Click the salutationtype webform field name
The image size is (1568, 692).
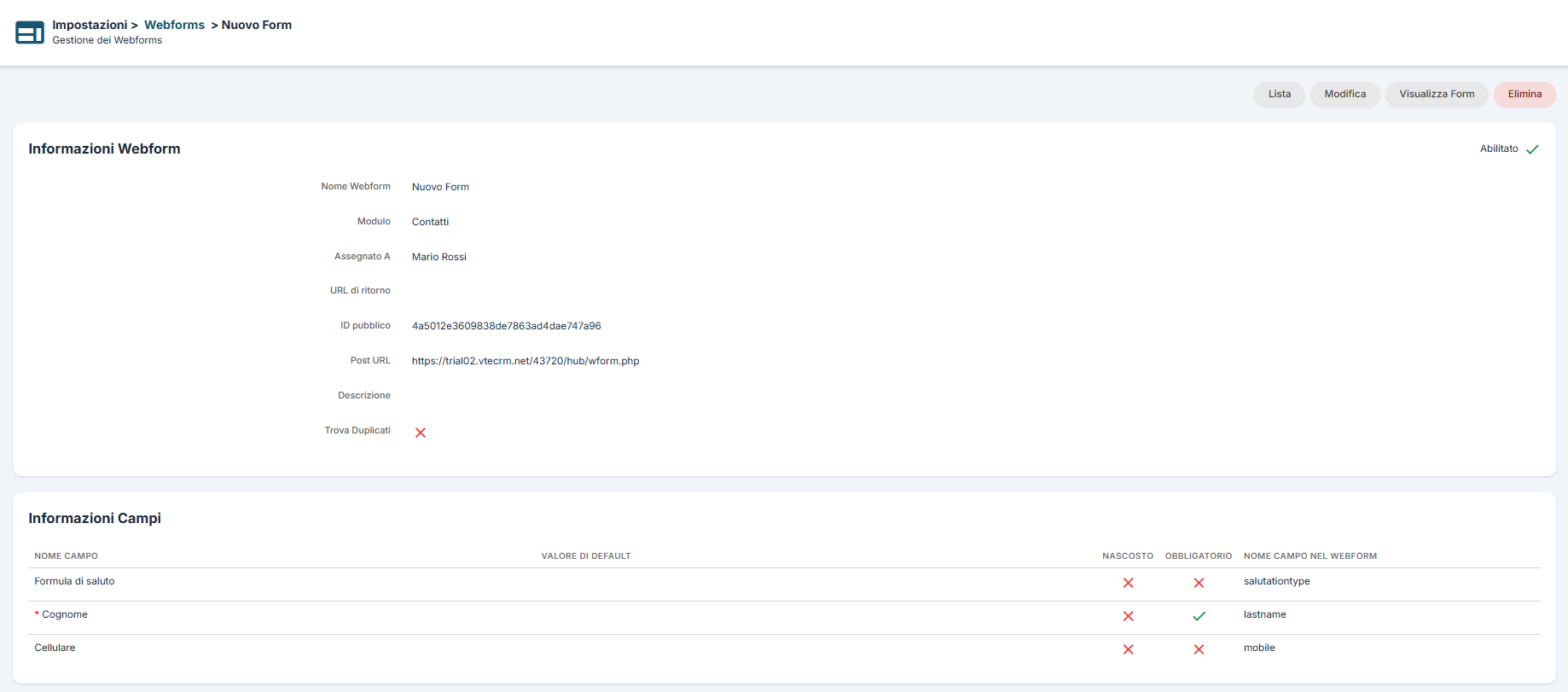(x=1277, y=581)
